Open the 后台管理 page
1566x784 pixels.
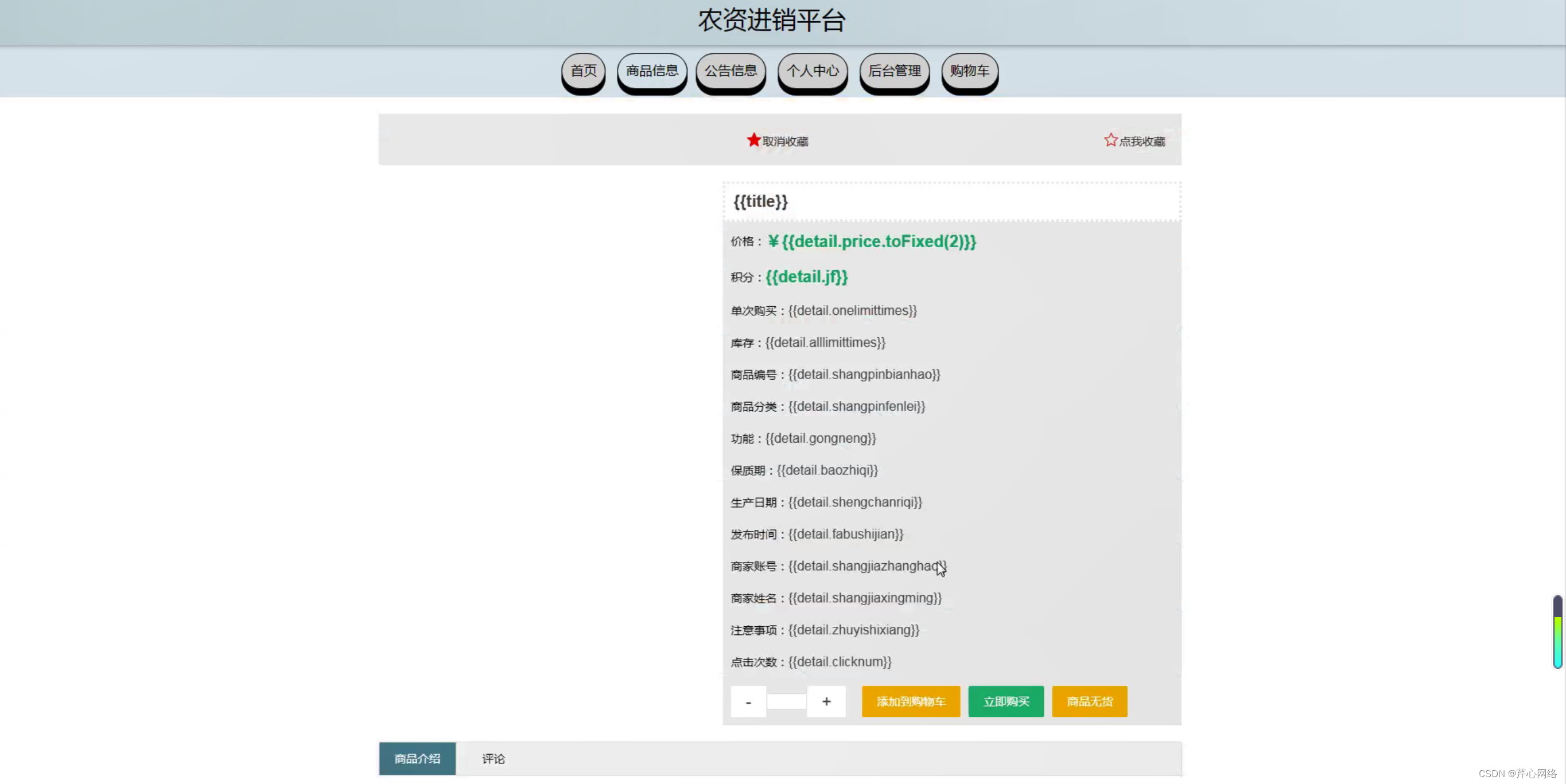click(893, 72)
